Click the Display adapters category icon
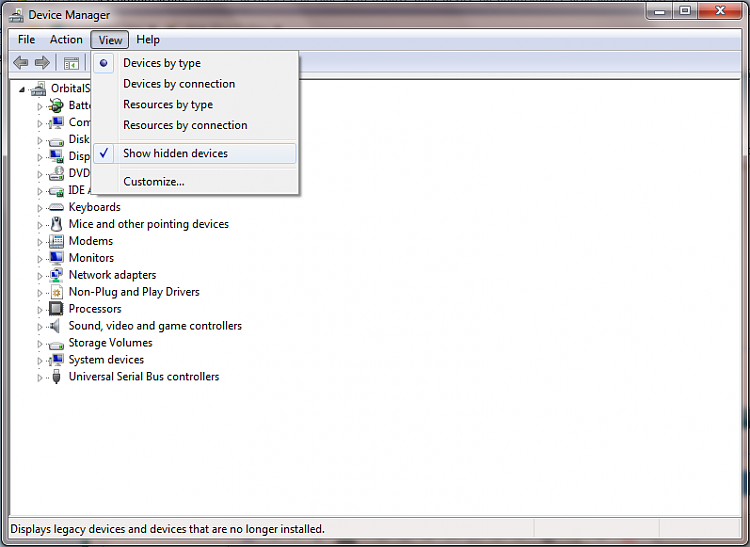Screen dimensions: 750x547 (56, 156)
